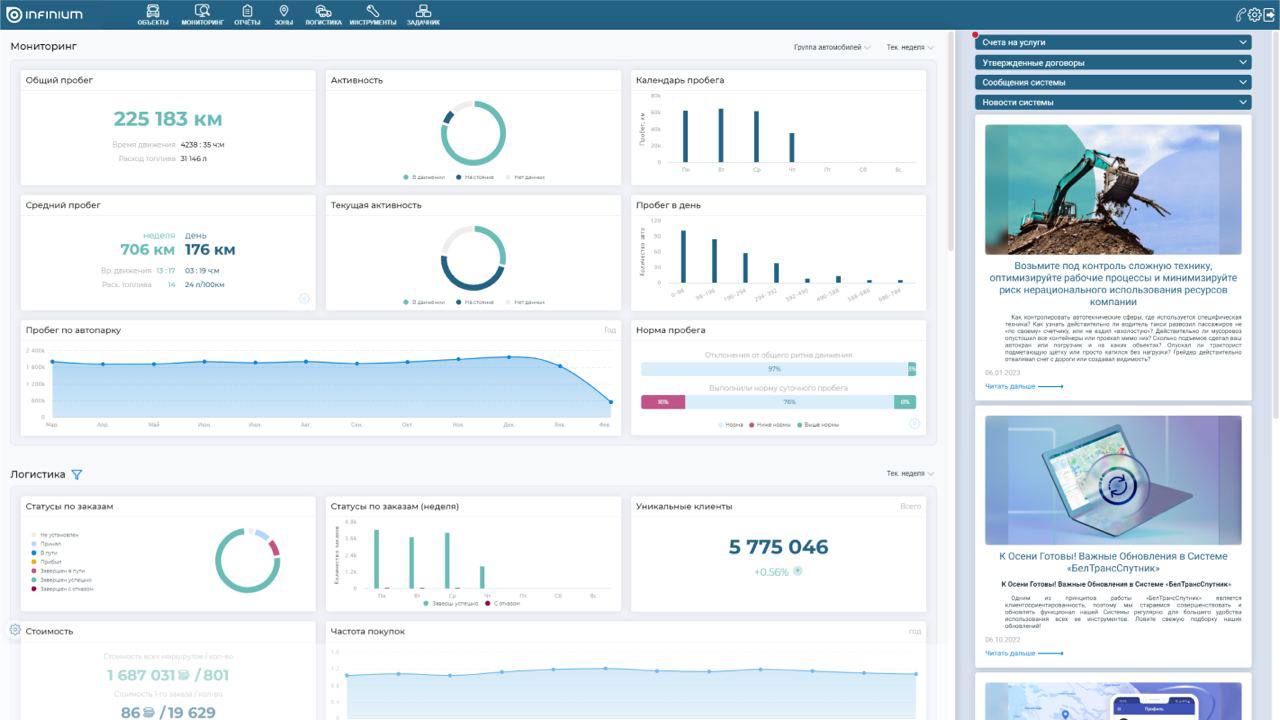1280x720 pixels.
Task: Expand the Счета на услуги panel
Action: pyautogui.click(x=1113, y=43)
